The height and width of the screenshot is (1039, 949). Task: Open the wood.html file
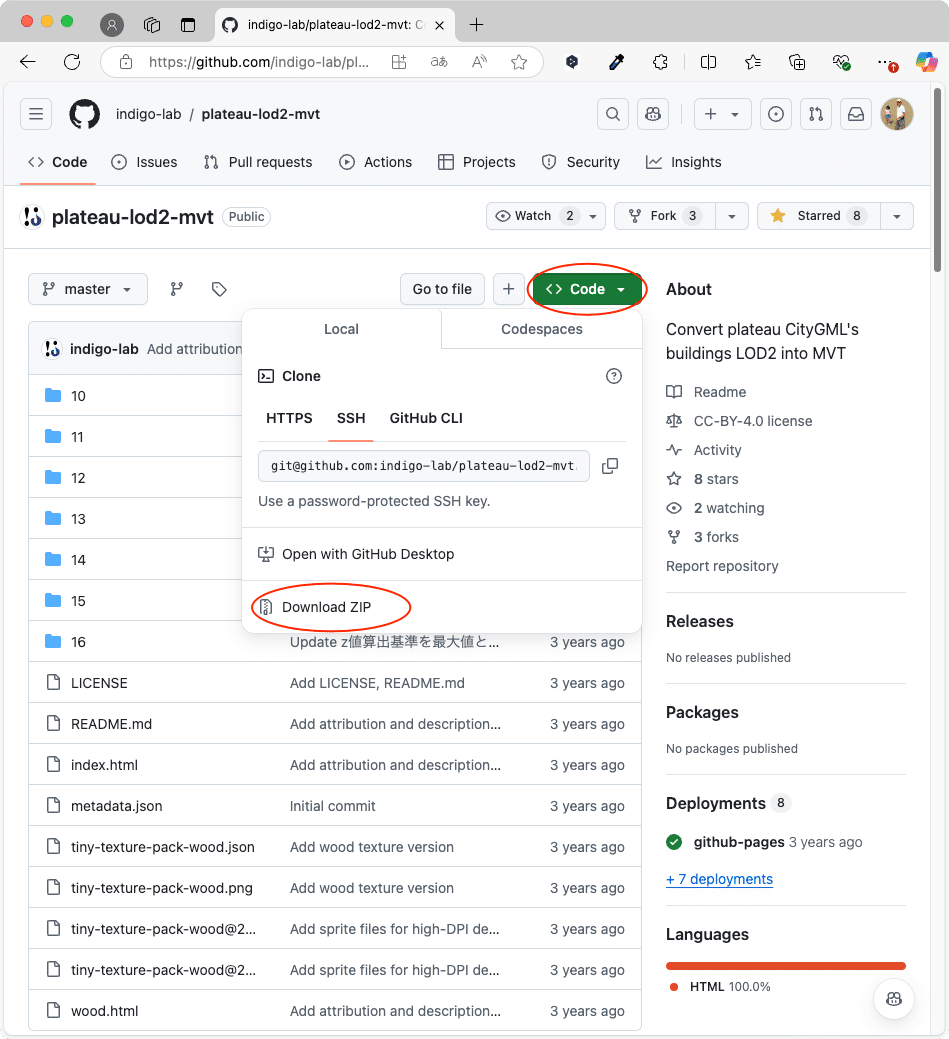(x=105, y=1011)
